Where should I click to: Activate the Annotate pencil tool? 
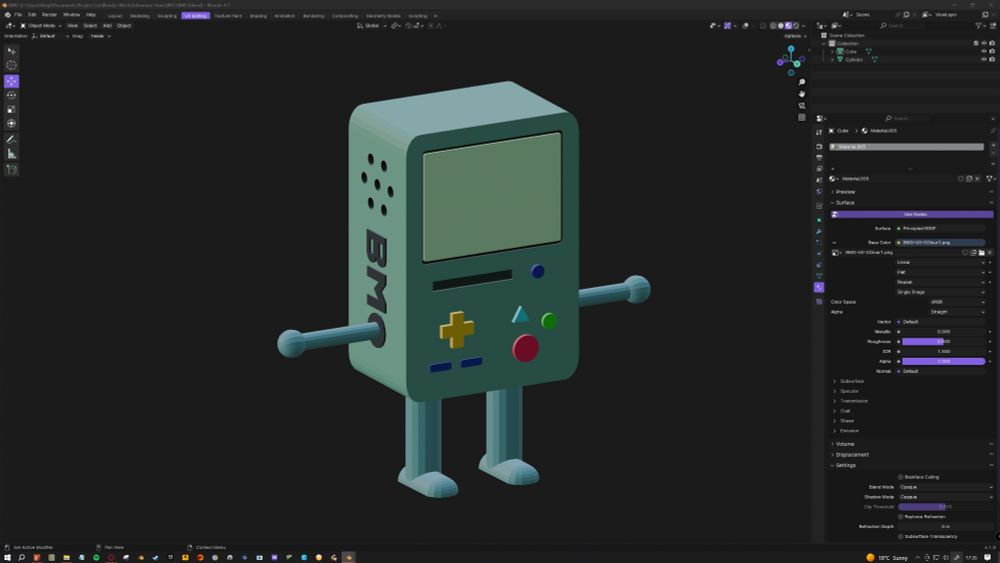12,139
